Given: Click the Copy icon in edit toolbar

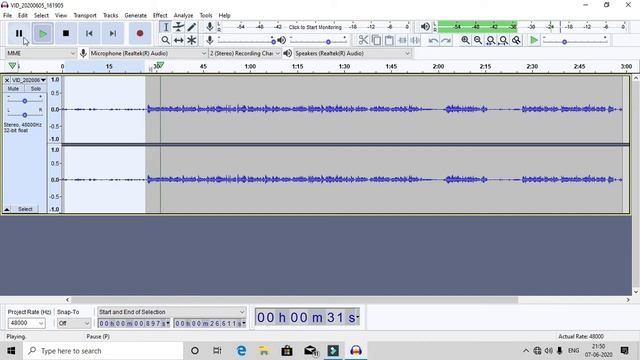Looking at the screenshot, I should point(376,40).
